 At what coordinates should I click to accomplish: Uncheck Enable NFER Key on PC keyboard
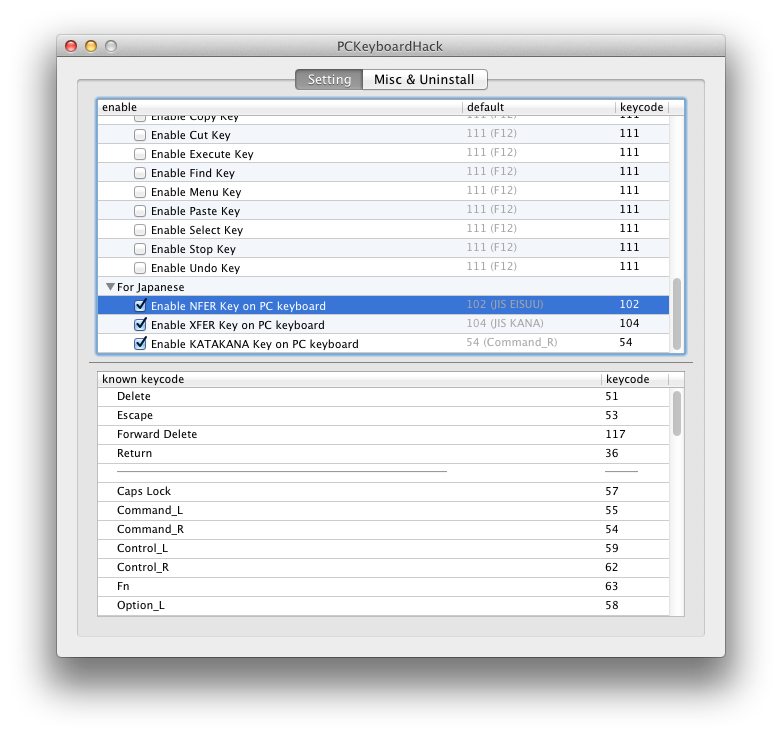140,305
